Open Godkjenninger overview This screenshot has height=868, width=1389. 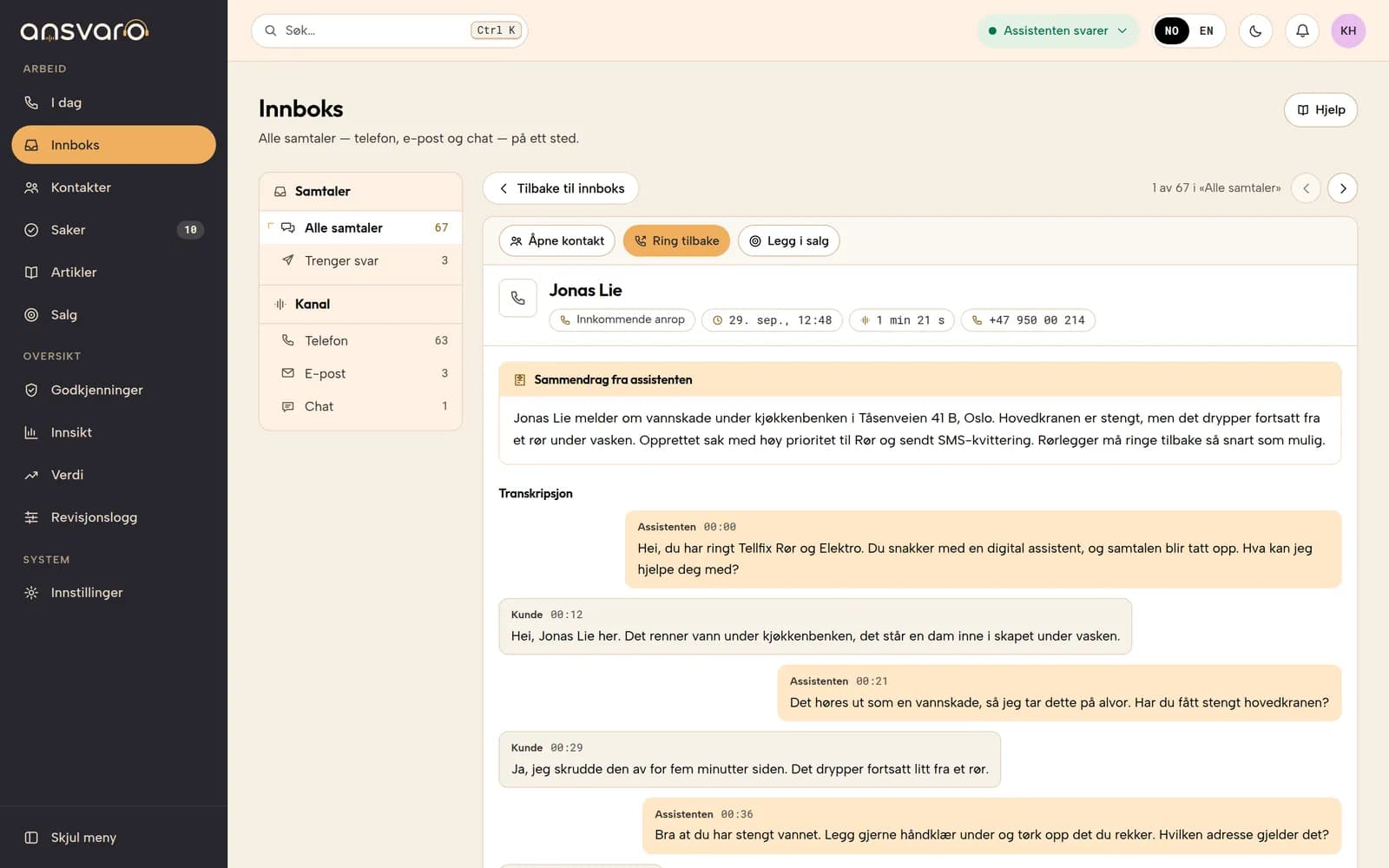pyautogui.click(x=114, y=390)
